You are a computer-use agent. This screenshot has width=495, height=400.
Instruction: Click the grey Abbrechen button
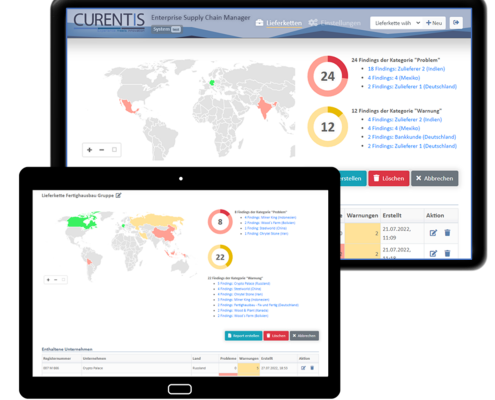click(x=434, y=178)
